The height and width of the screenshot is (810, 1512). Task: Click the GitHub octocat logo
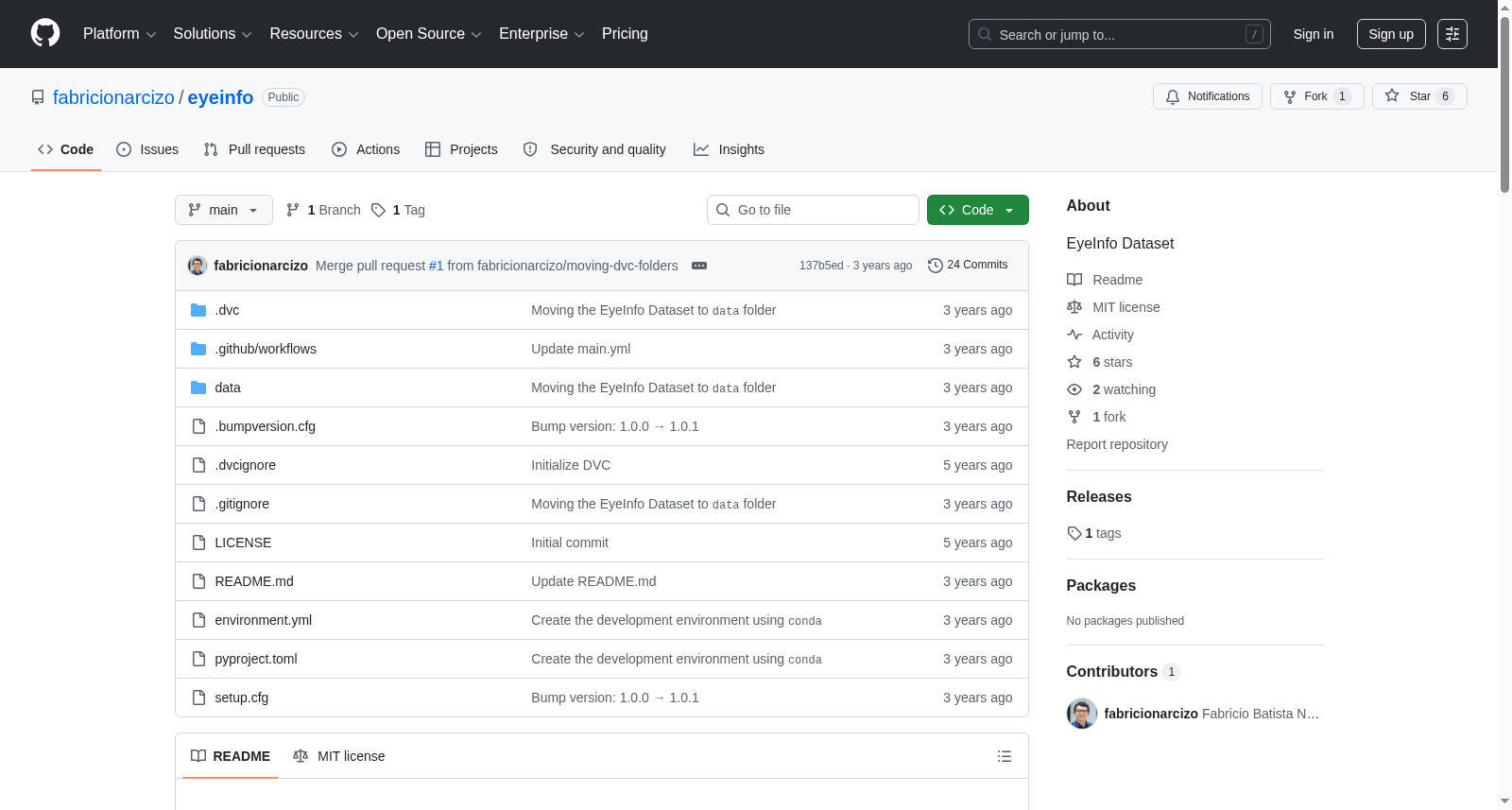[45, 33]
